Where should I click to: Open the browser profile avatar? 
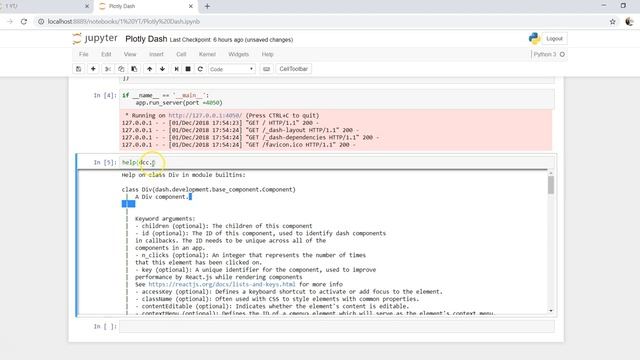(629, 22)
